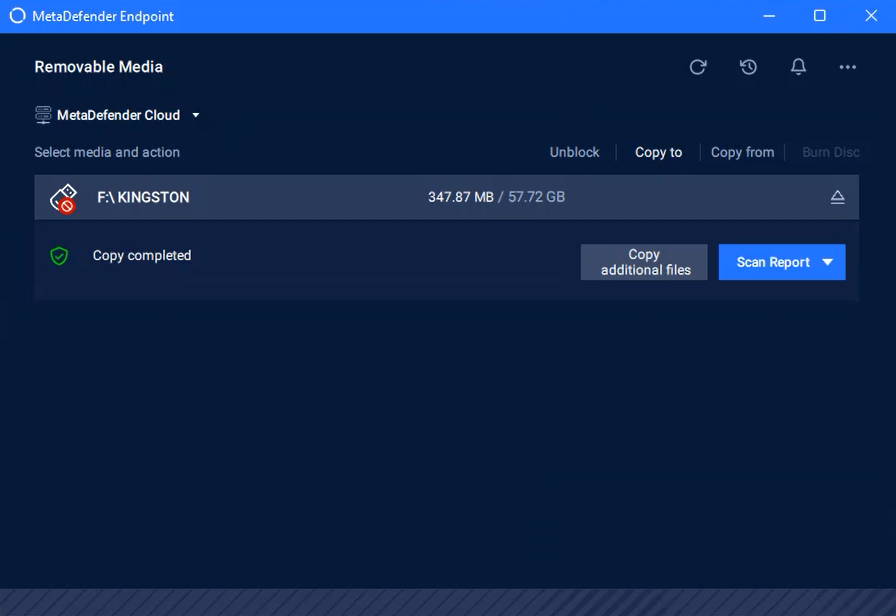Open the three-dots more options menu
896x616 pixels.
click(x=847, y=67)
